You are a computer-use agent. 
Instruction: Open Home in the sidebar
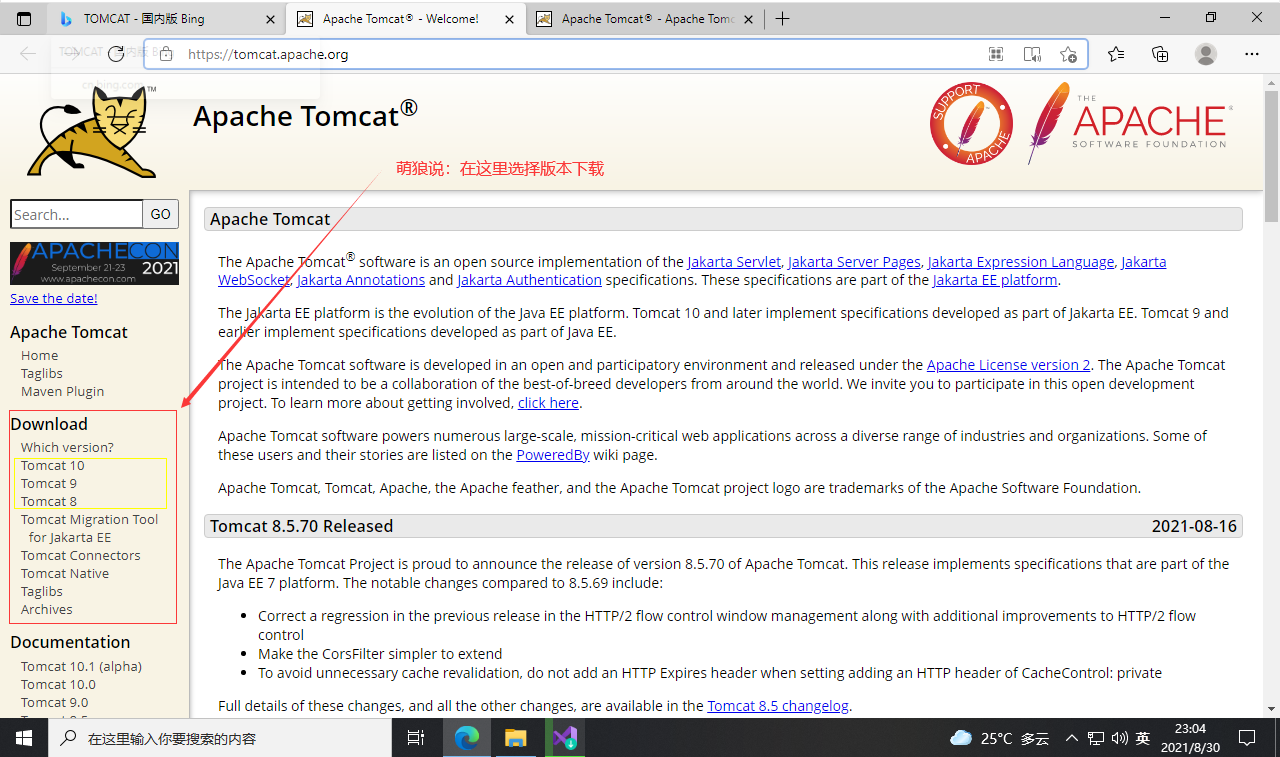[x=39, y=355]
